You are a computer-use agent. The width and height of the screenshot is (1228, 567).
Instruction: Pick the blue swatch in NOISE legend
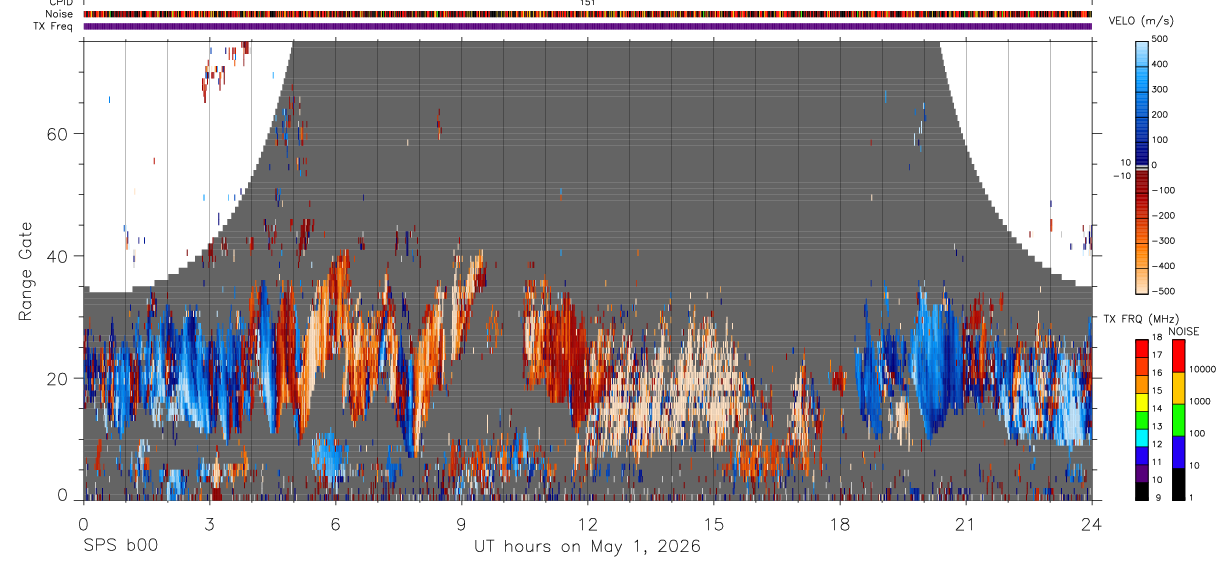click(x=1179, y=452)
